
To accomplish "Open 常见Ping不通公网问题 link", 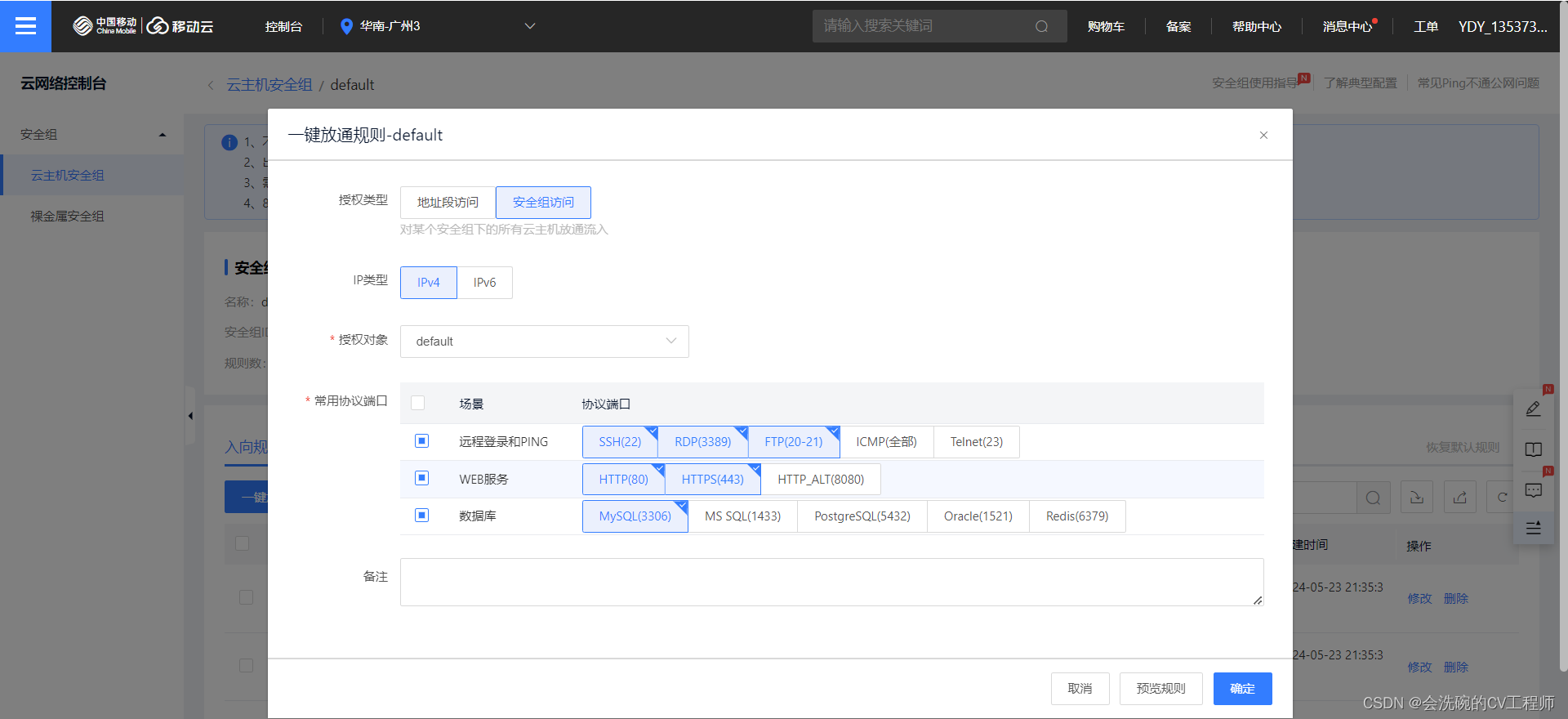I will pyautogui.click(x=1478, y=83).
